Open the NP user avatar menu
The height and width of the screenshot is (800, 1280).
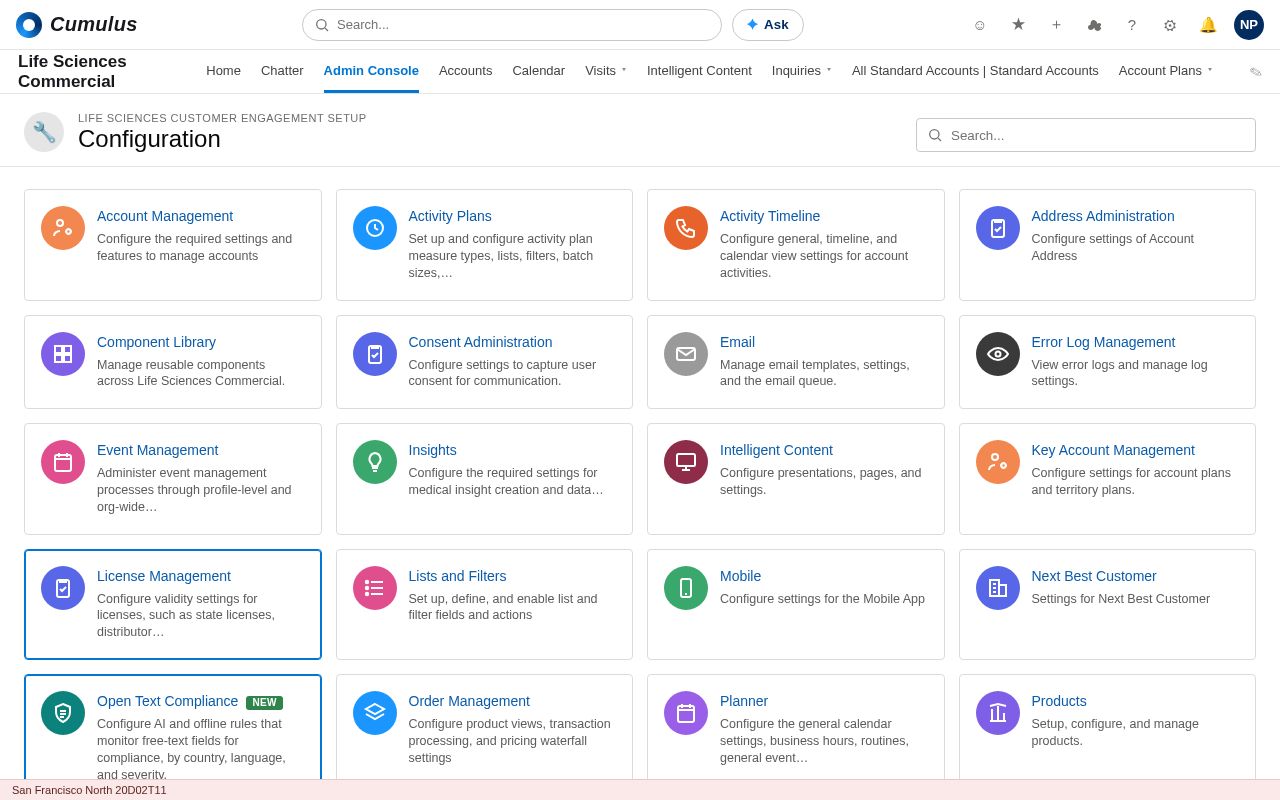point(1249,25)
